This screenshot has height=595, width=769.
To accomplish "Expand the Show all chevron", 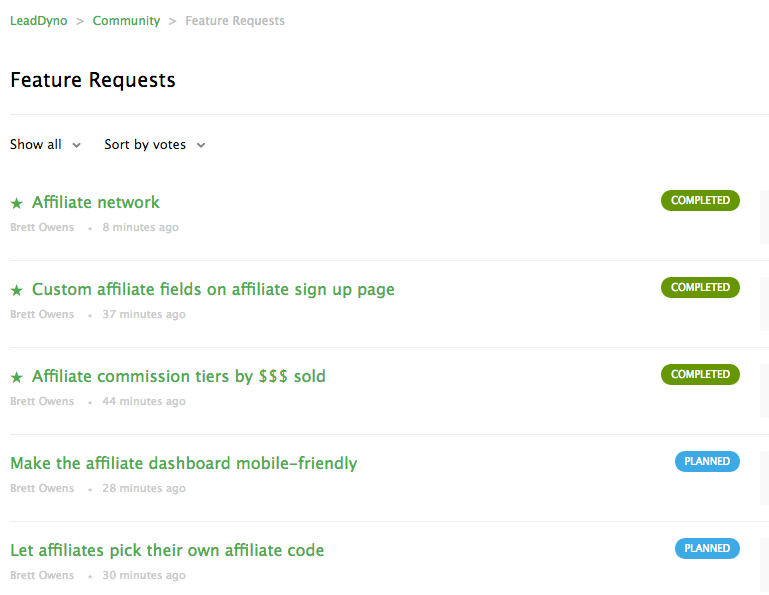I will pos(77,145).
